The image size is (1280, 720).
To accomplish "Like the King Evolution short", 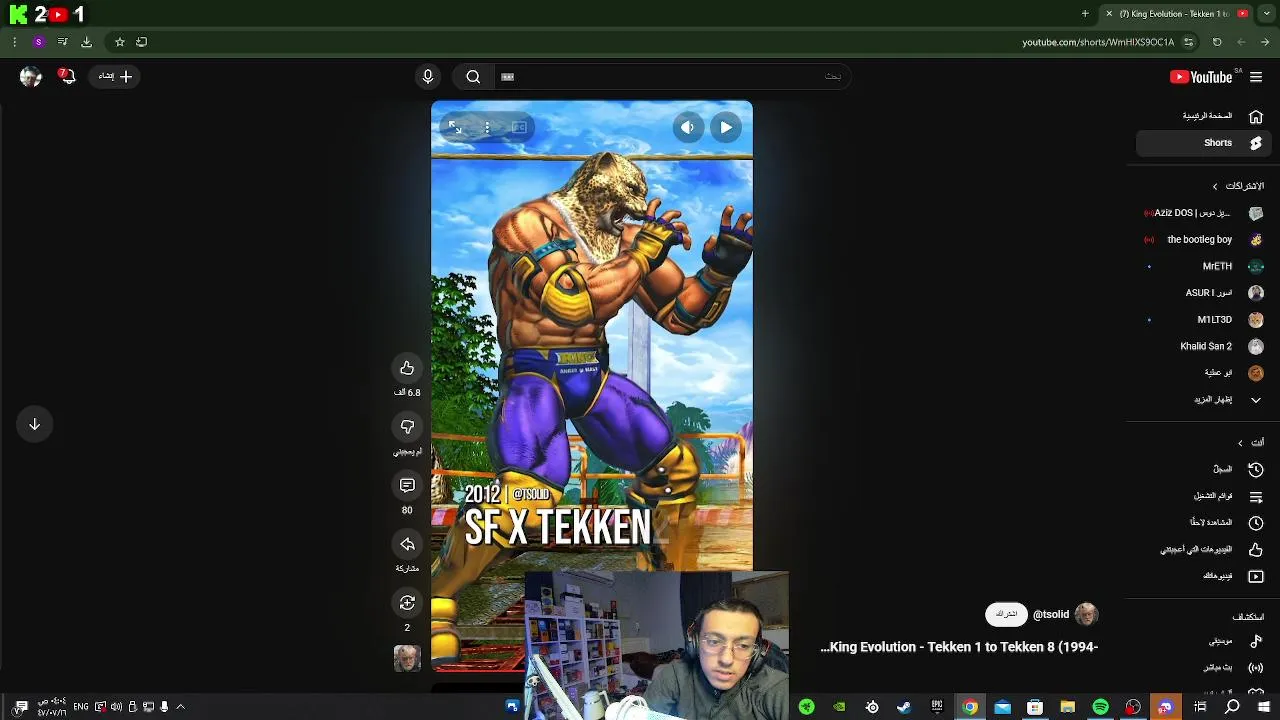I will click(x=407, y=368).
